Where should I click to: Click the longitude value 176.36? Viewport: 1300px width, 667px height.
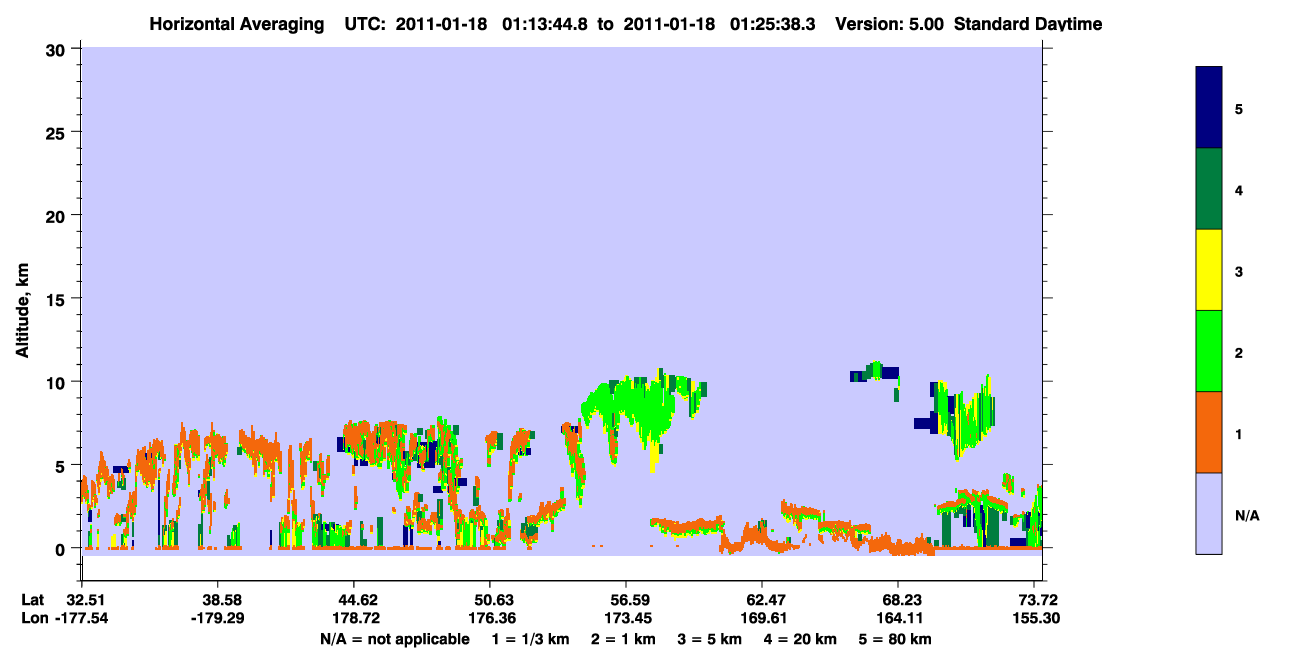[489, 619]
